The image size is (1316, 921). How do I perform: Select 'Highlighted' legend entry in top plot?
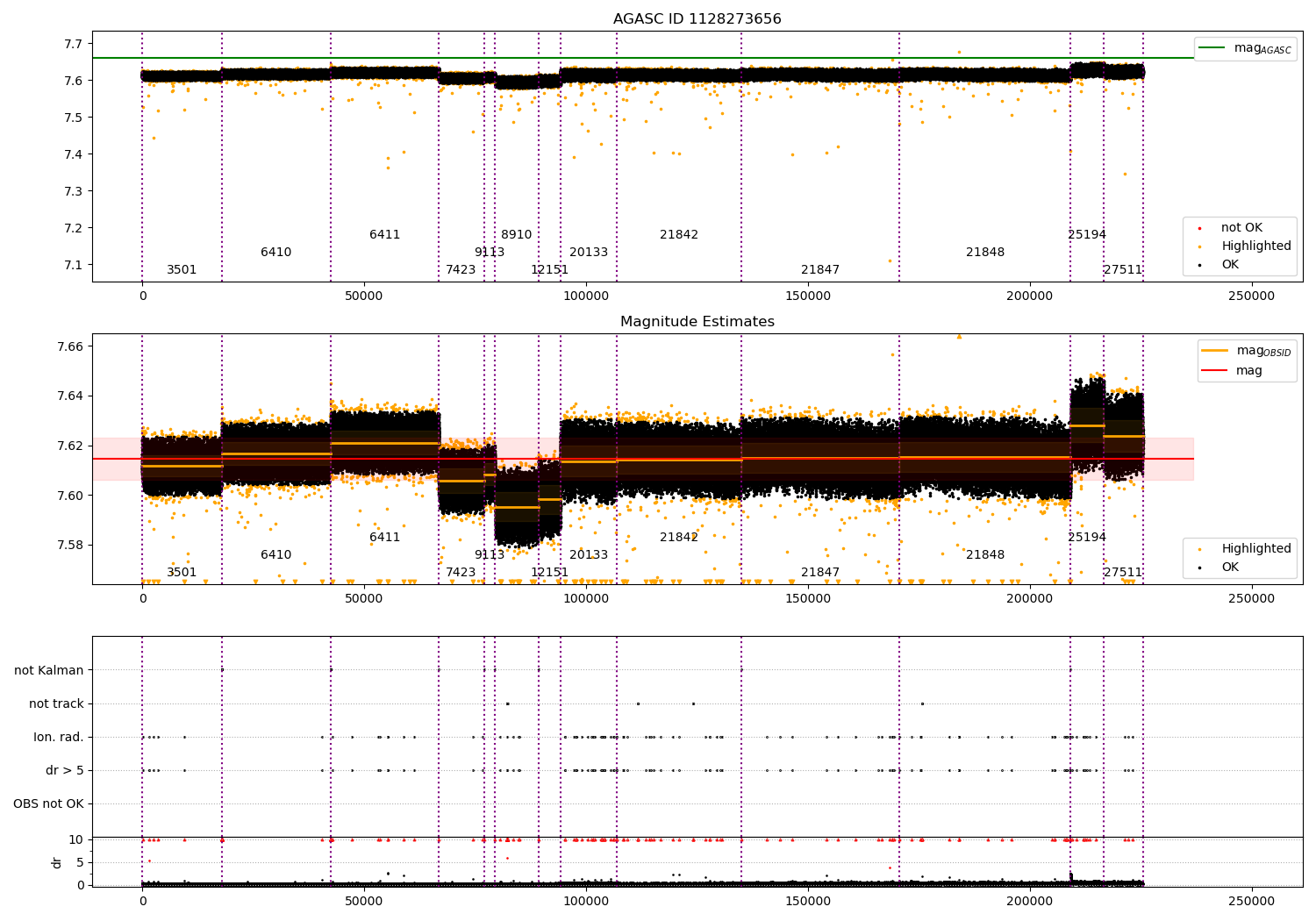coord(1256,246)
